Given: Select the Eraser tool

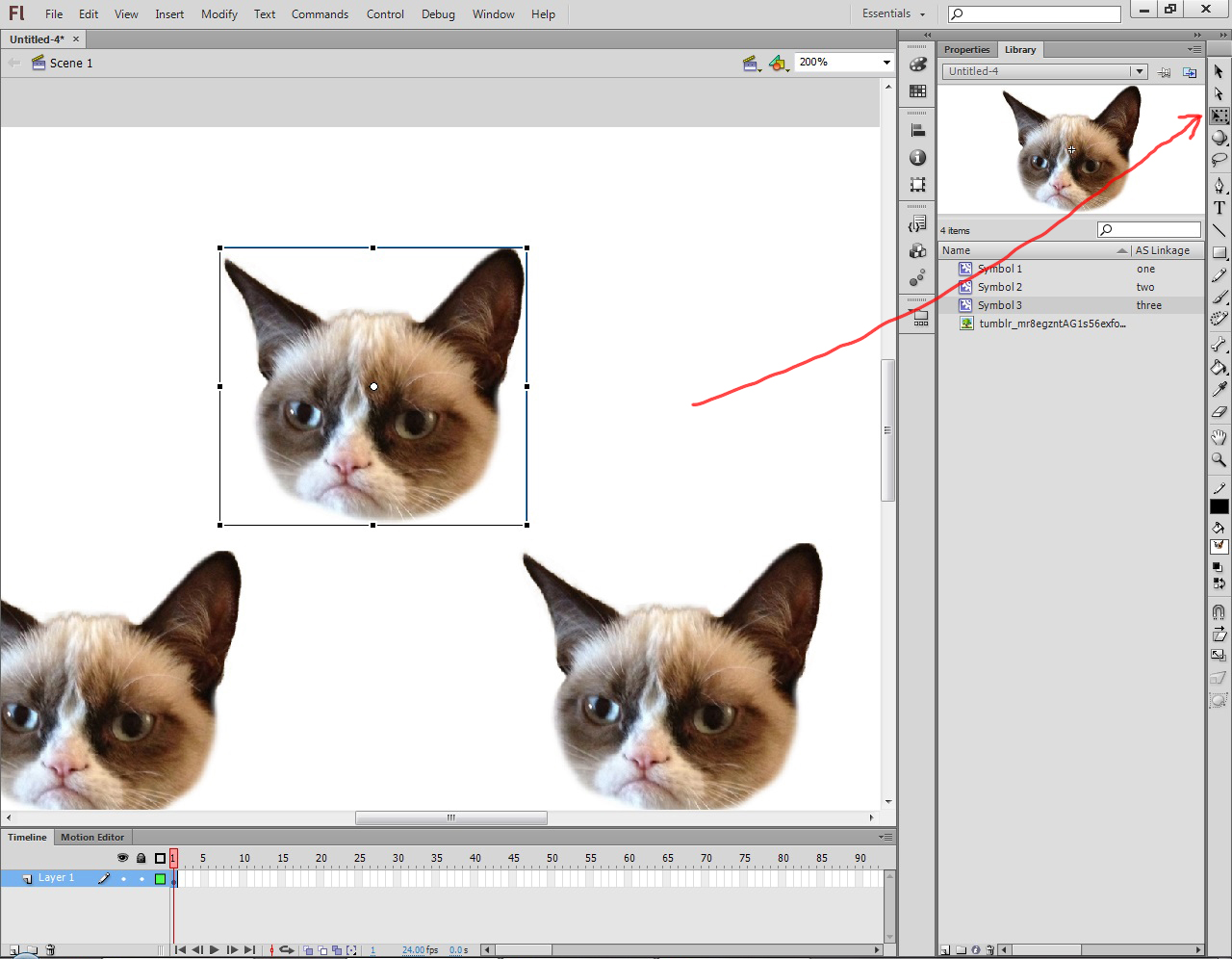Looking at the screenshot, I should coord(1219,411).
